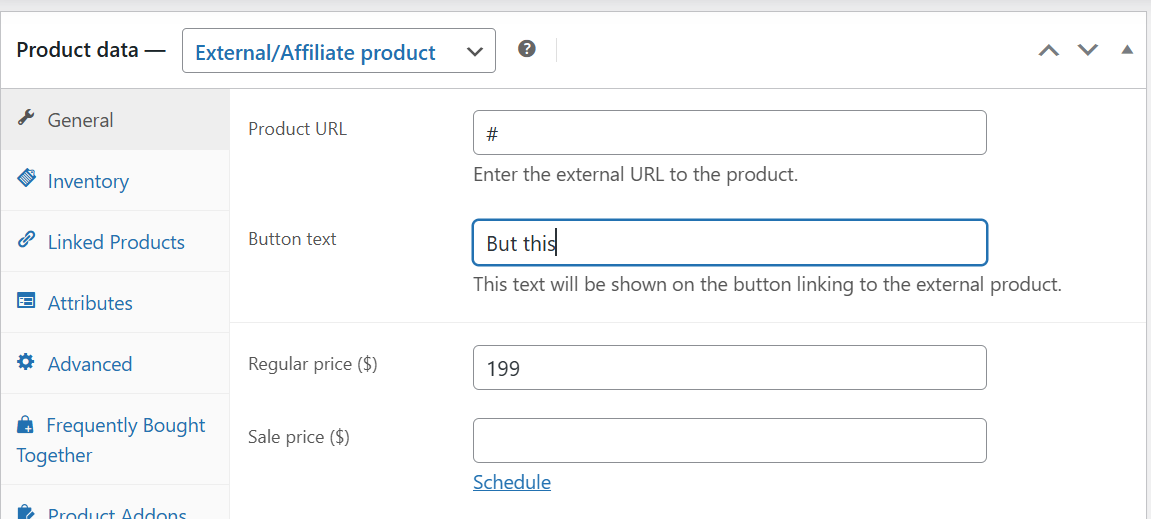Click the Attributes list icon
This screenshot has width=1151, height=519.
click(x=26, y=301)
